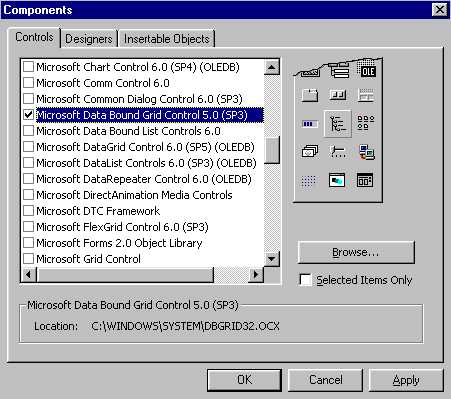
Task: Select the 'Microsoft Grid Control' row text
Action: pos(88,259)
